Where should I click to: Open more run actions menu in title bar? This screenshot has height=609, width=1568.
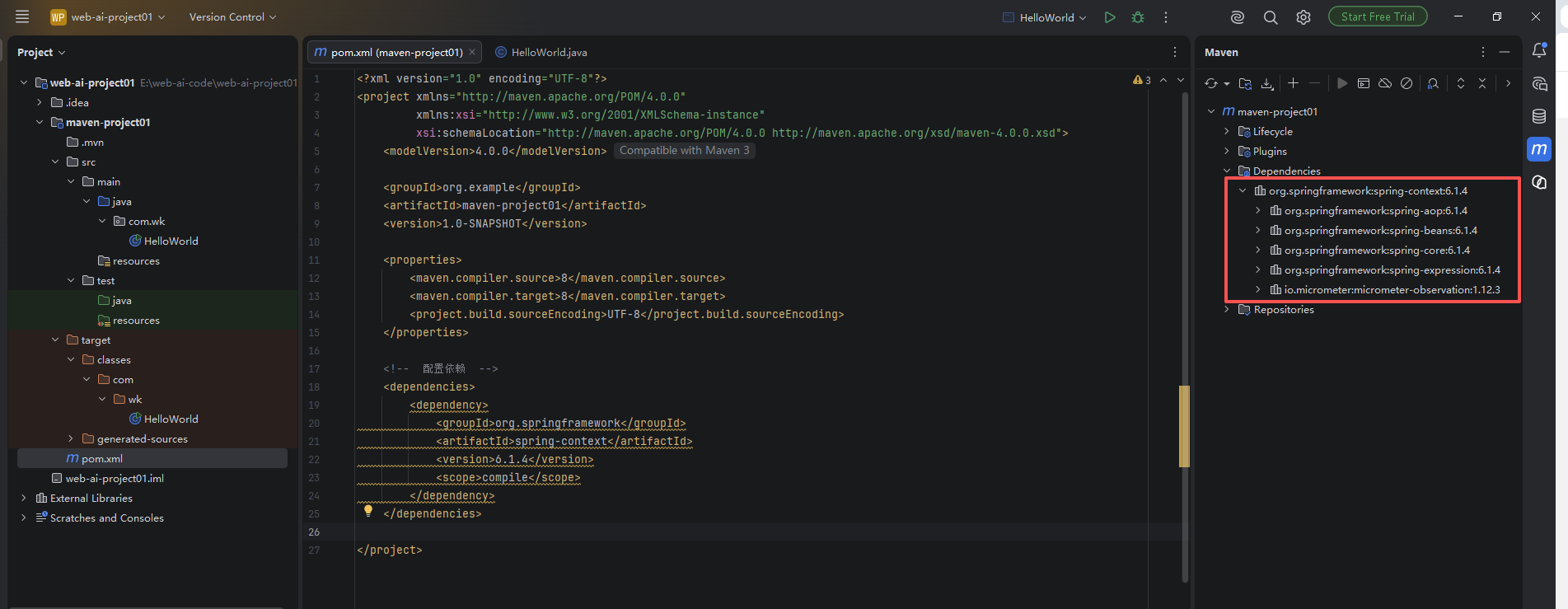[1166, 17]
